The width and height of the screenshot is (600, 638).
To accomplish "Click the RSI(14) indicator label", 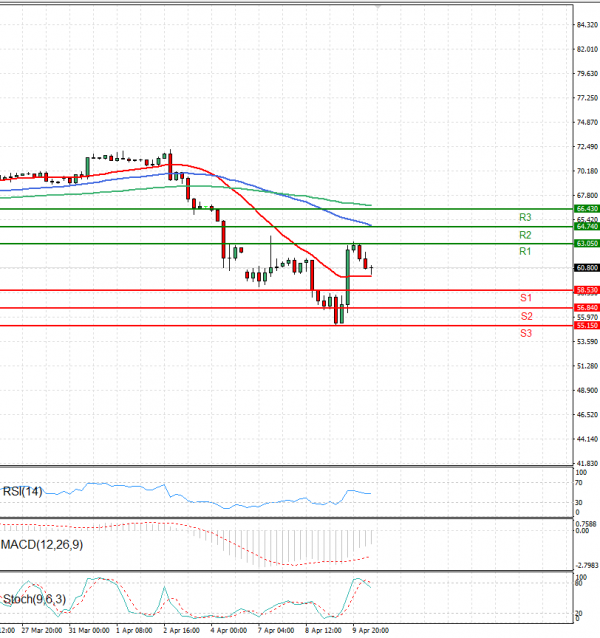I will coord(22,492).
